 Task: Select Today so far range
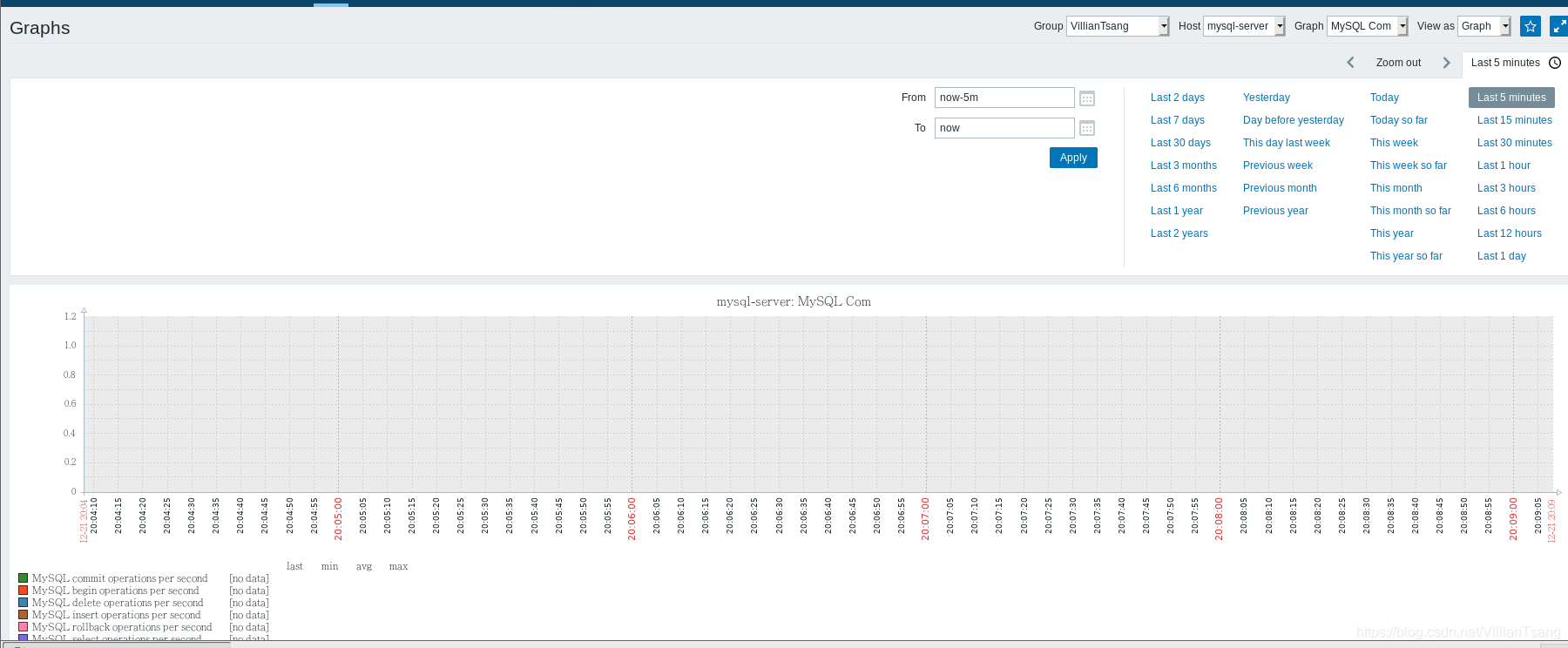[x=1399, y=120]
